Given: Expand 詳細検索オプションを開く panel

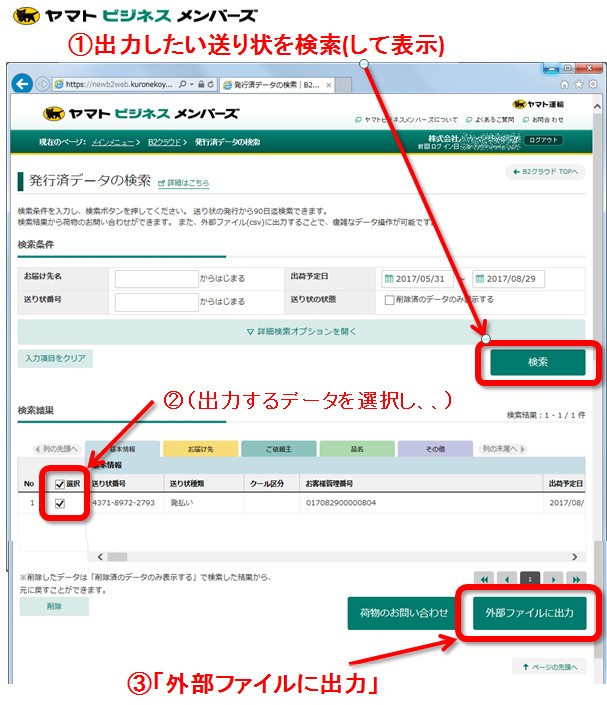Looking at the screenshot, I should tap(301, 332).
